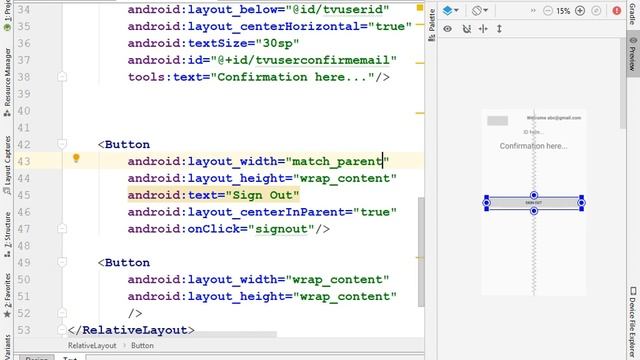Collapse the RelativeLayout closing fold at line 53
The width and height of the screenshot is (640, 360).
click(62, 330)
